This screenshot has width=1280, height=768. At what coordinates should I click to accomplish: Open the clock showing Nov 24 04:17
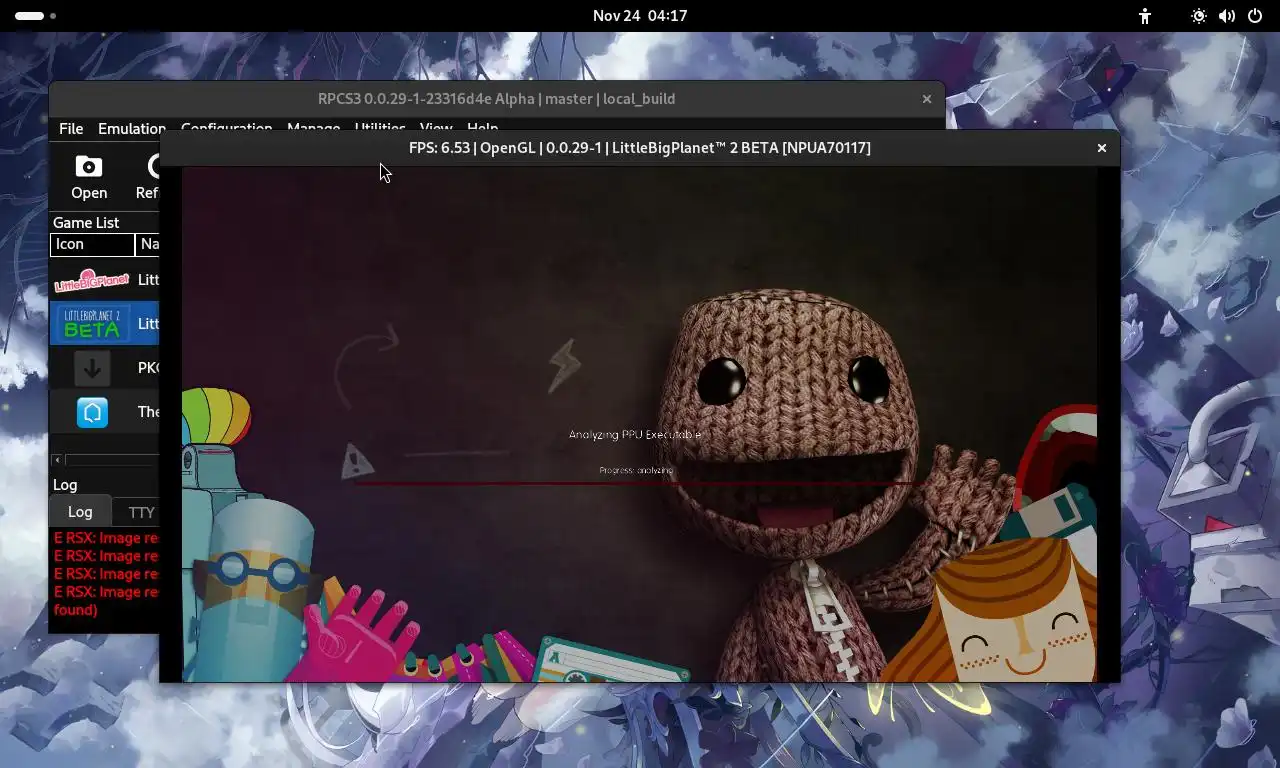tap(639, 16)
